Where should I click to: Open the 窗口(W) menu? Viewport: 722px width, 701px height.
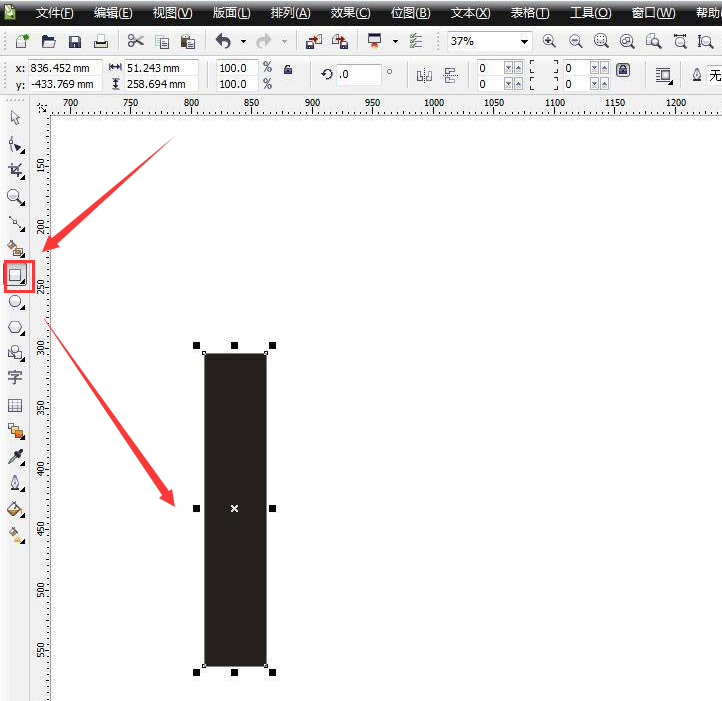(653, 13)
